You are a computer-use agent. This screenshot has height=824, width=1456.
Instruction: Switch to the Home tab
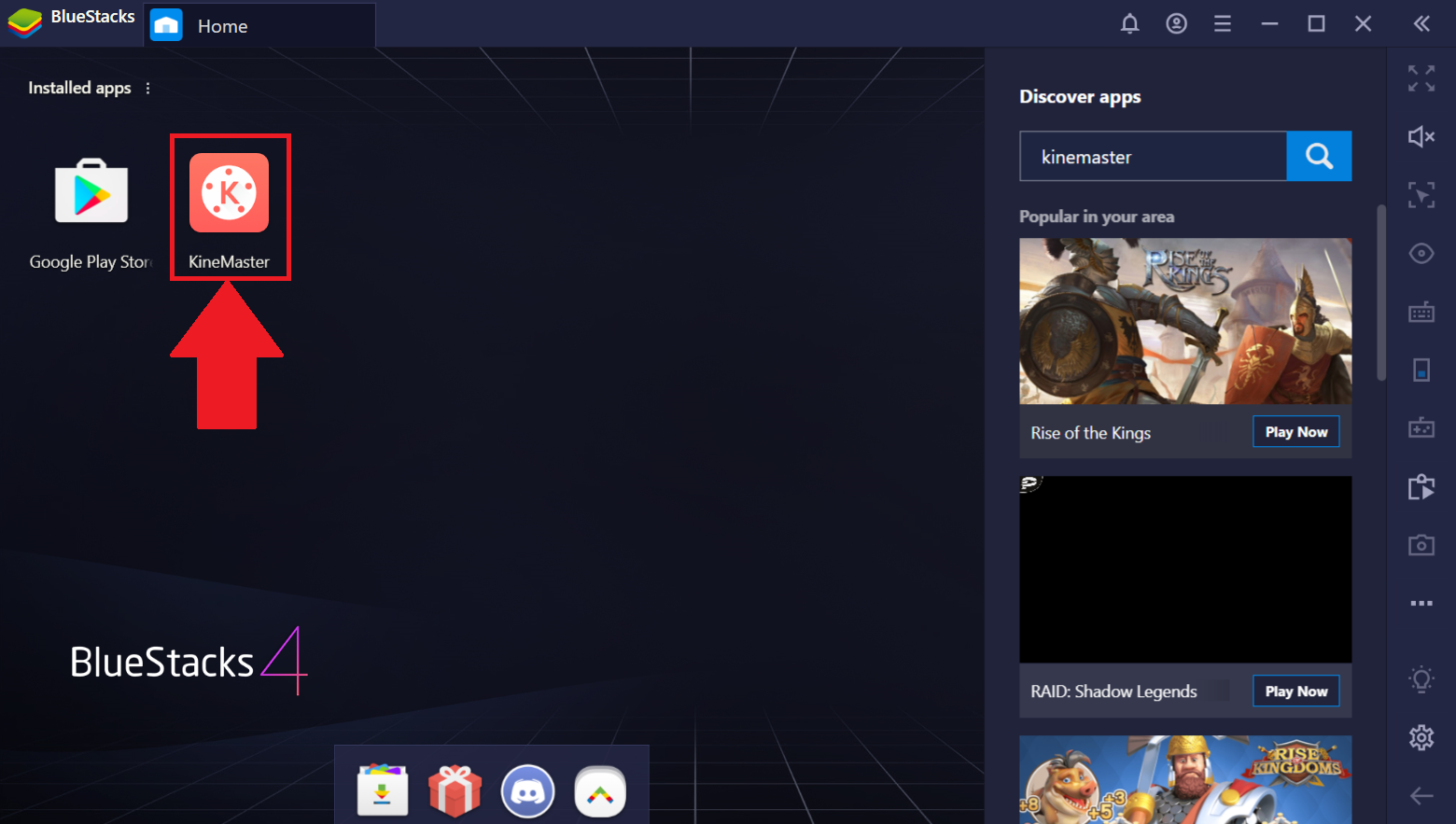(222, 26)
